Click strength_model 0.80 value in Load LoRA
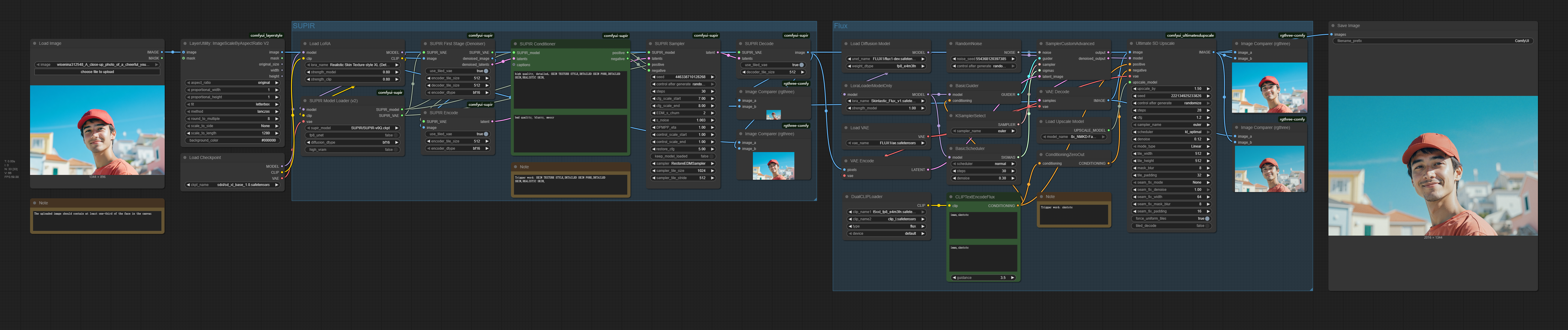The width and height of the screenshot is (1568, 330). [x=386, y=72]
